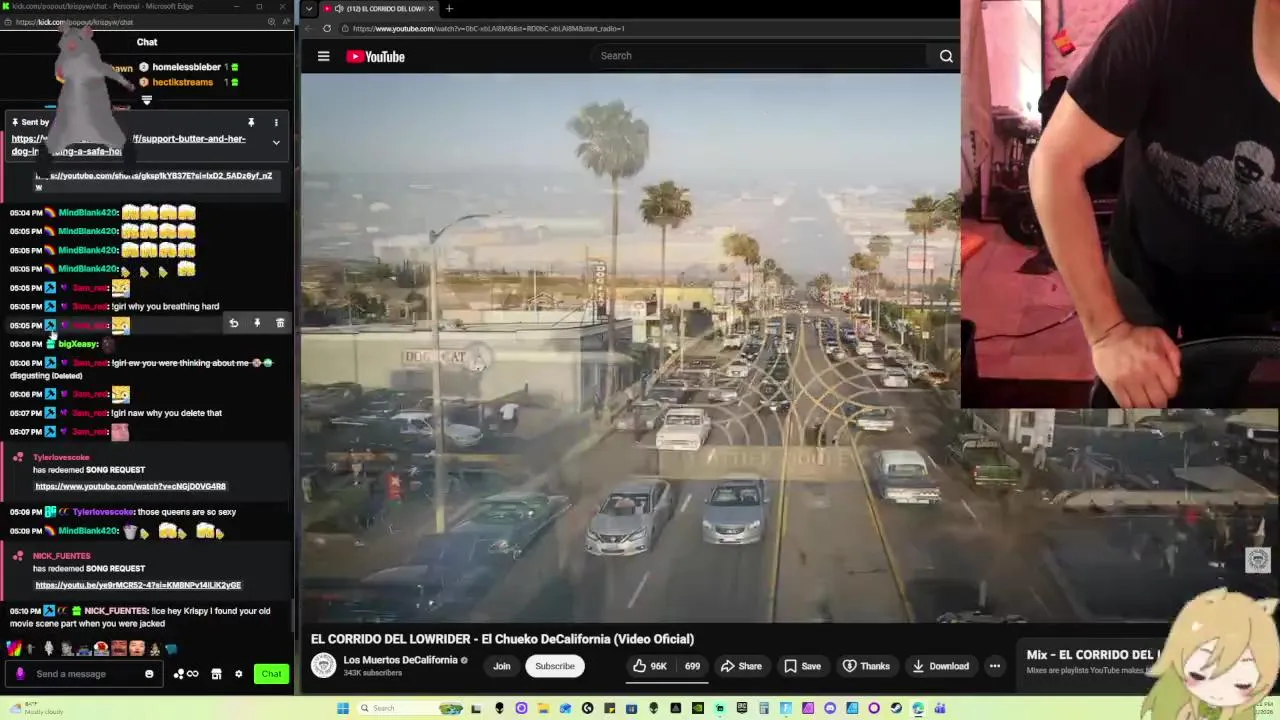Click the chat identity badge in message box

tap(20, 674)
